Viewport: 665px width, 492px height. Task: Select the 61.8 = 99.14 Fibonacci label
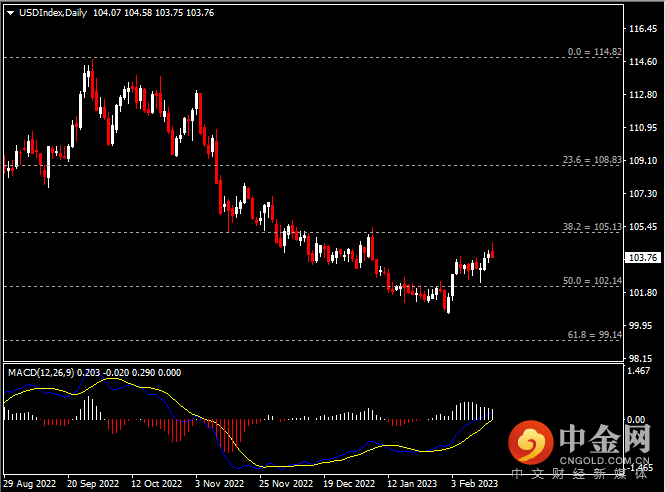[594, 335]
